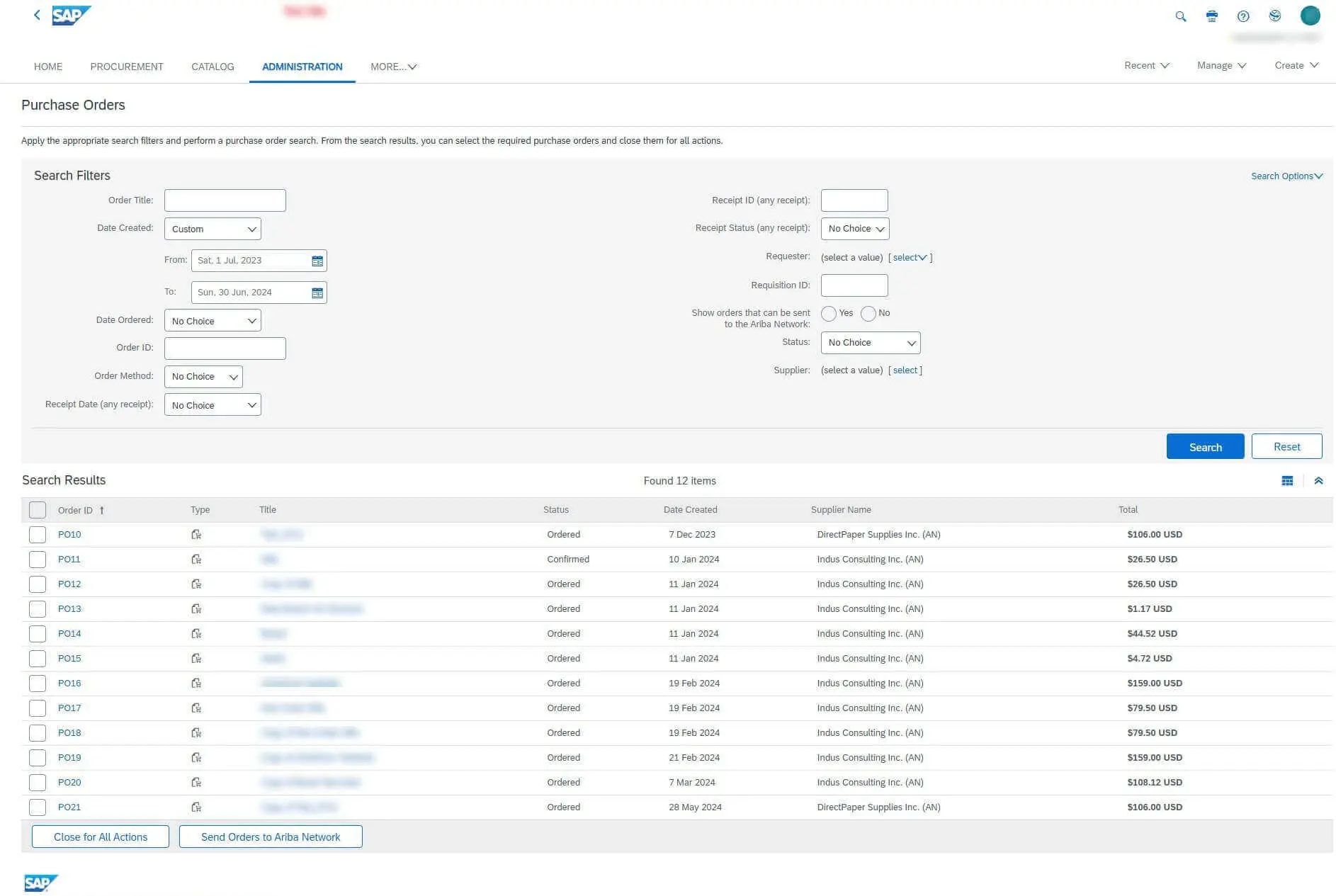Screen dimensions: 1336x896
Task: Select the checkbox for PO20
Action: coord(38,783)
